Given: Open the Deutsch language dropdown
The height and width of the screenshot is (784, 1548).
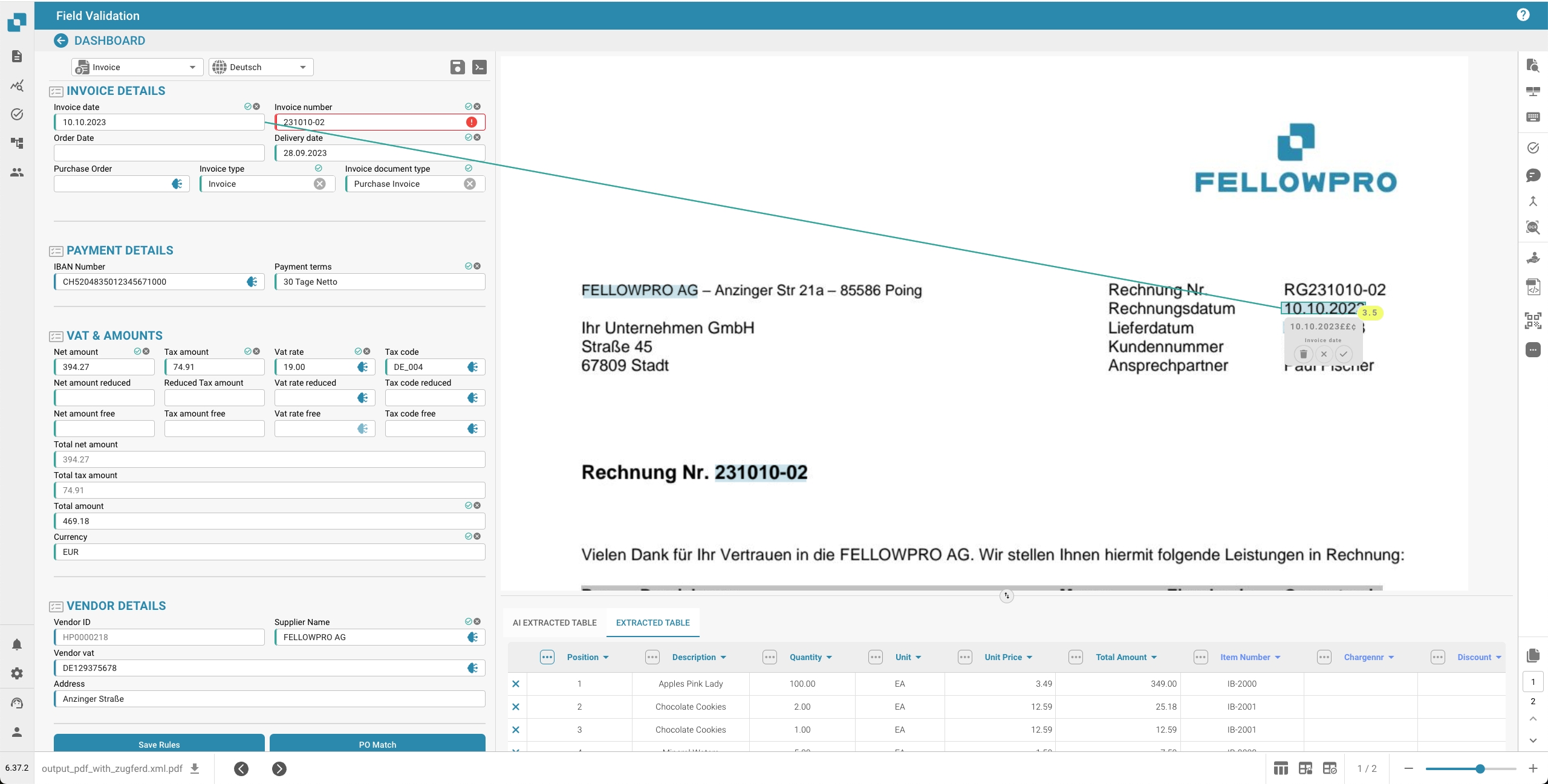Looking at the screenshot, I should [261, 67].
